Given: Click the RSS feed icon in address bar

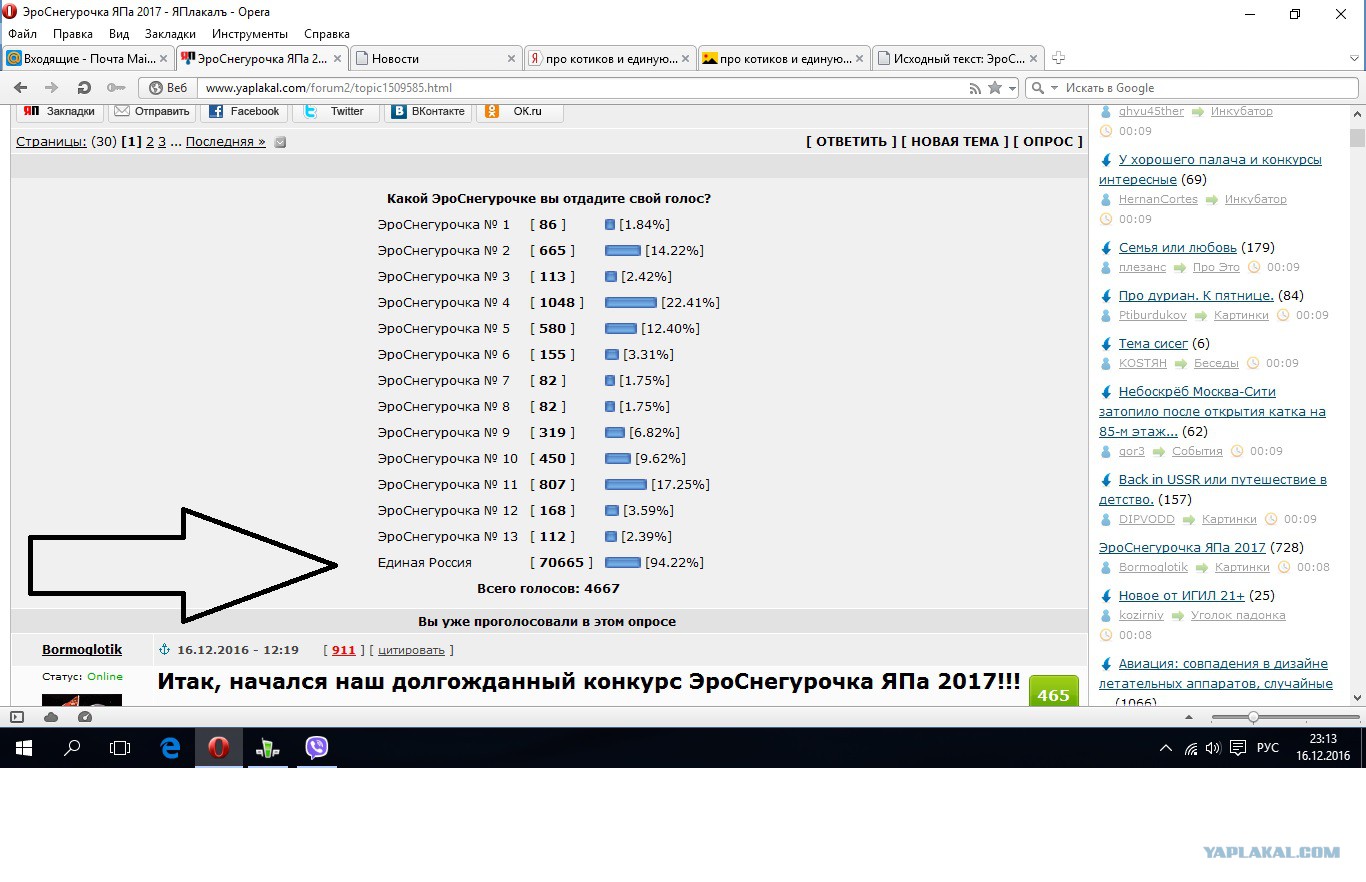Looking at the screenshot, I should click(x=975, y=88).
